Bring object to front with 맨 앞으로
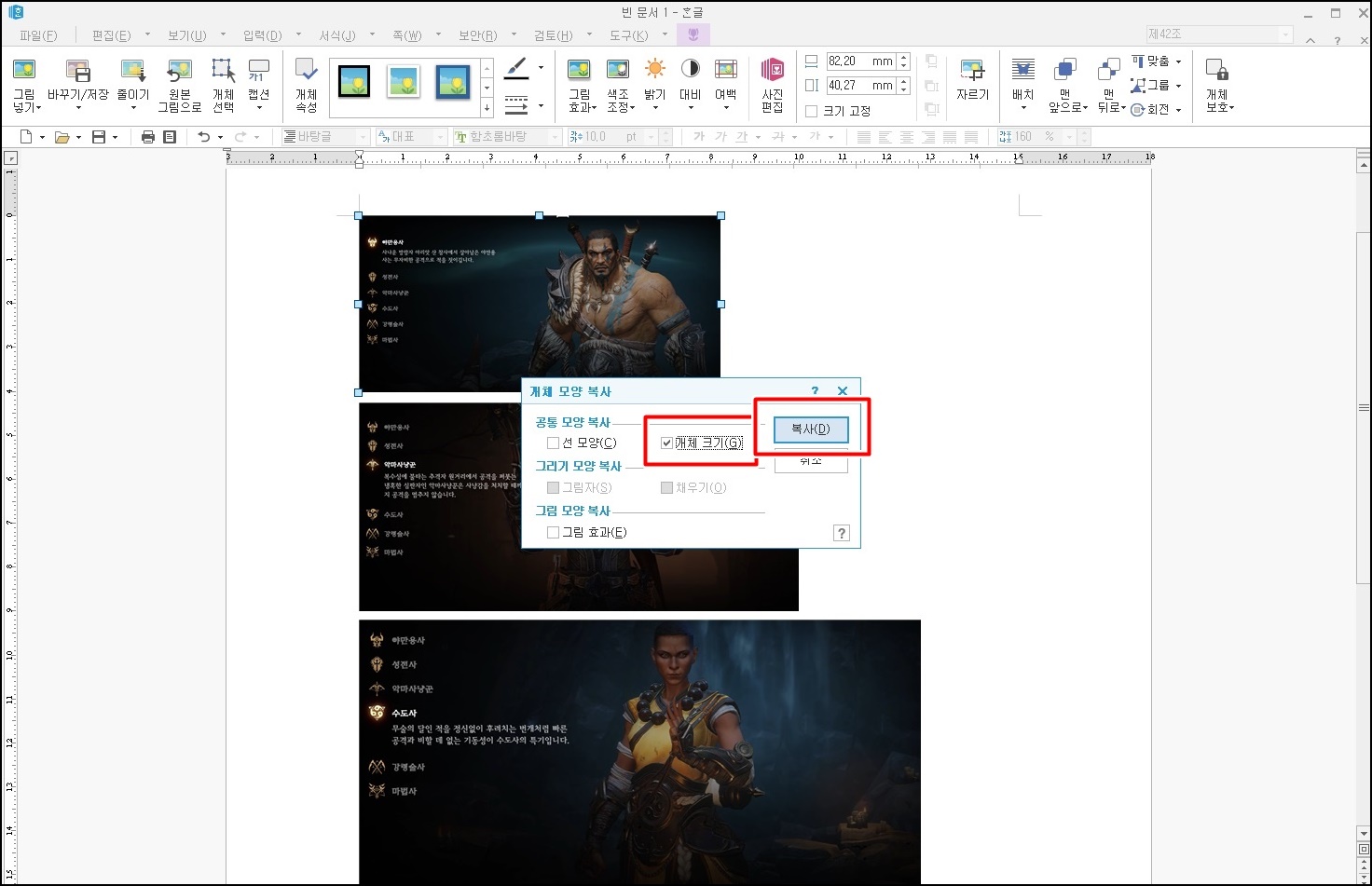 [x=1067, y=85]
